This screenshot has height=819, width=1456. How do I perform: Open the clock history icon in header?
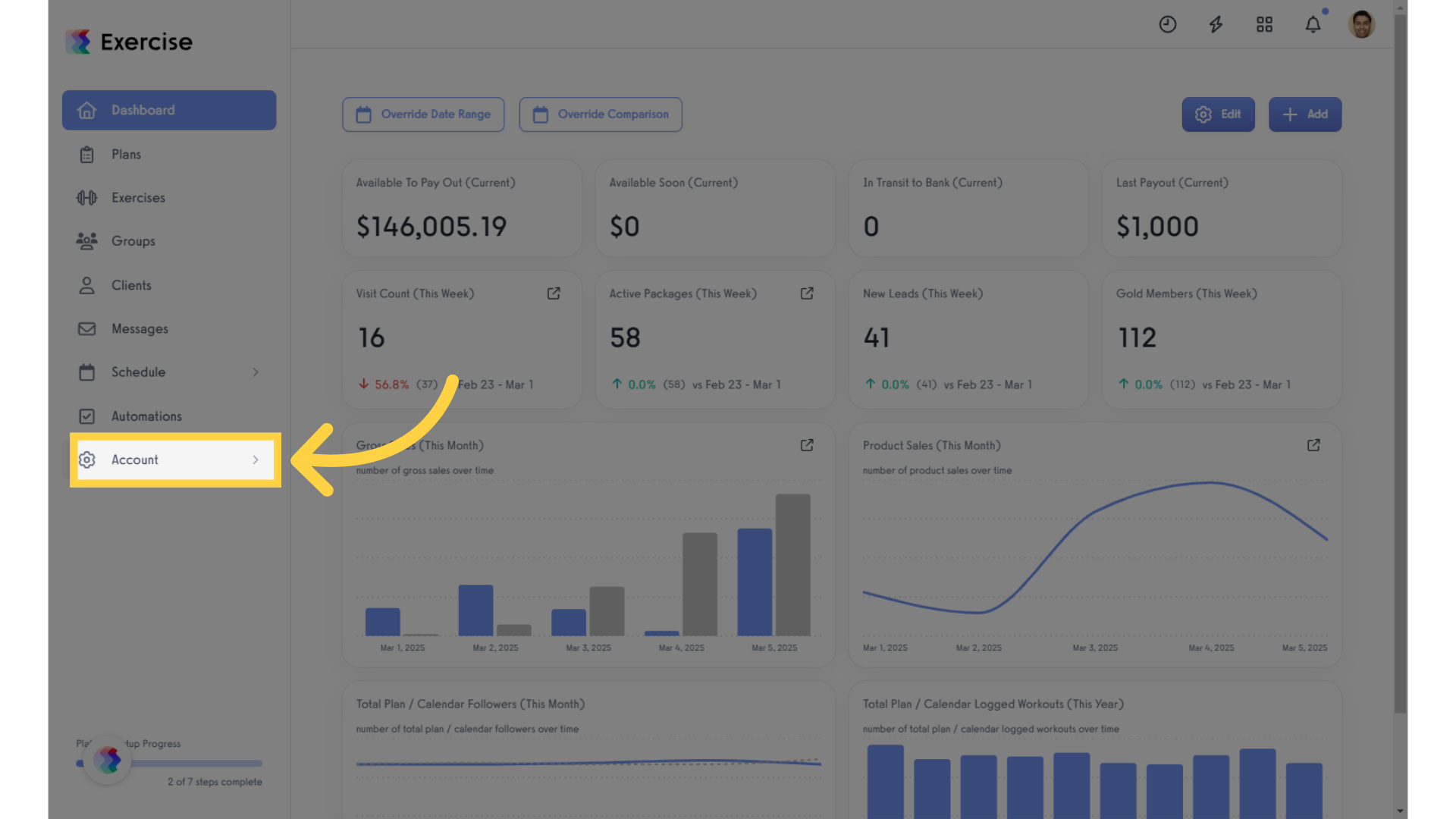click(x=1168, y=24)
